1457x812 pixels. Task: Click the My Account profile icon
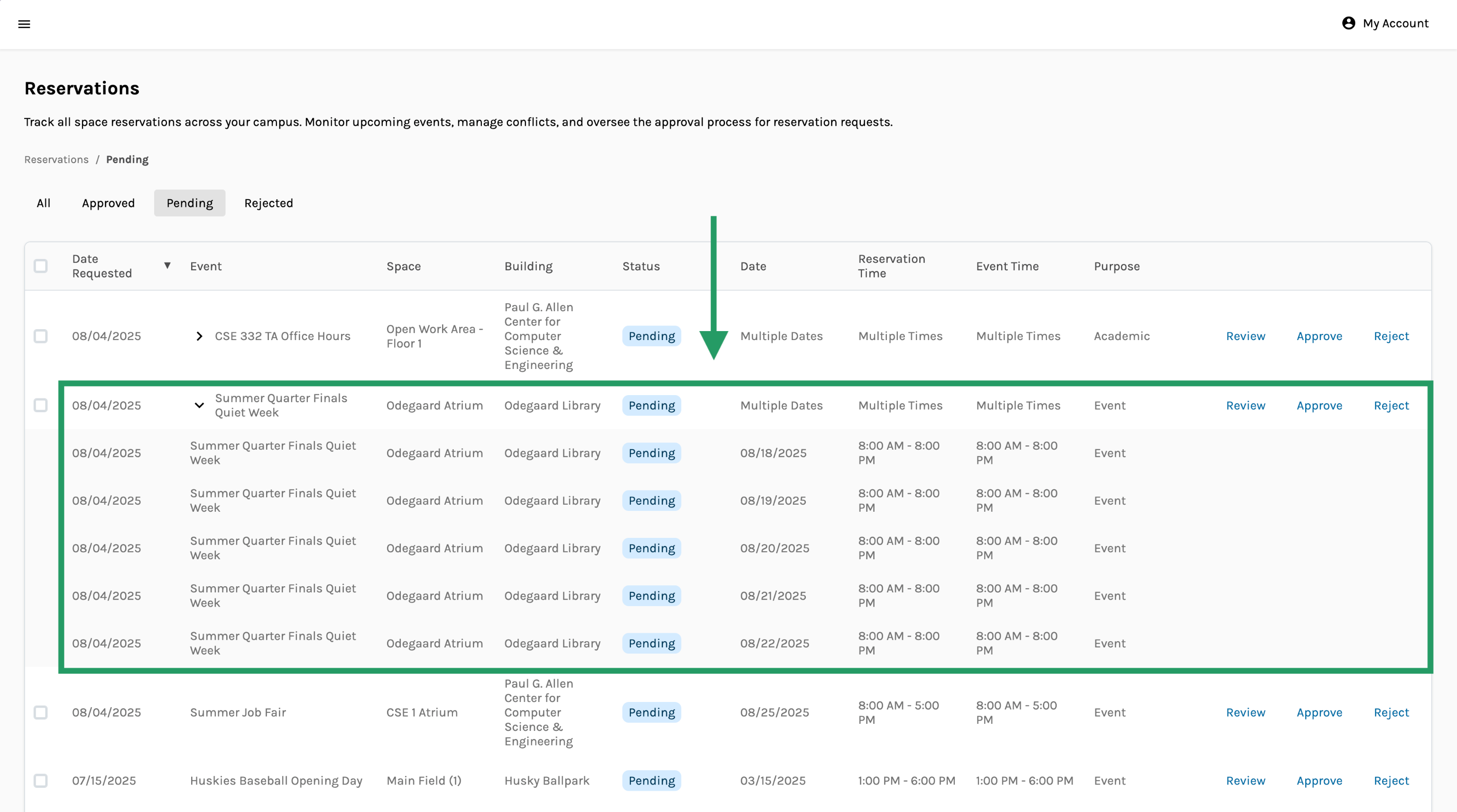[x=1348, y=23]
